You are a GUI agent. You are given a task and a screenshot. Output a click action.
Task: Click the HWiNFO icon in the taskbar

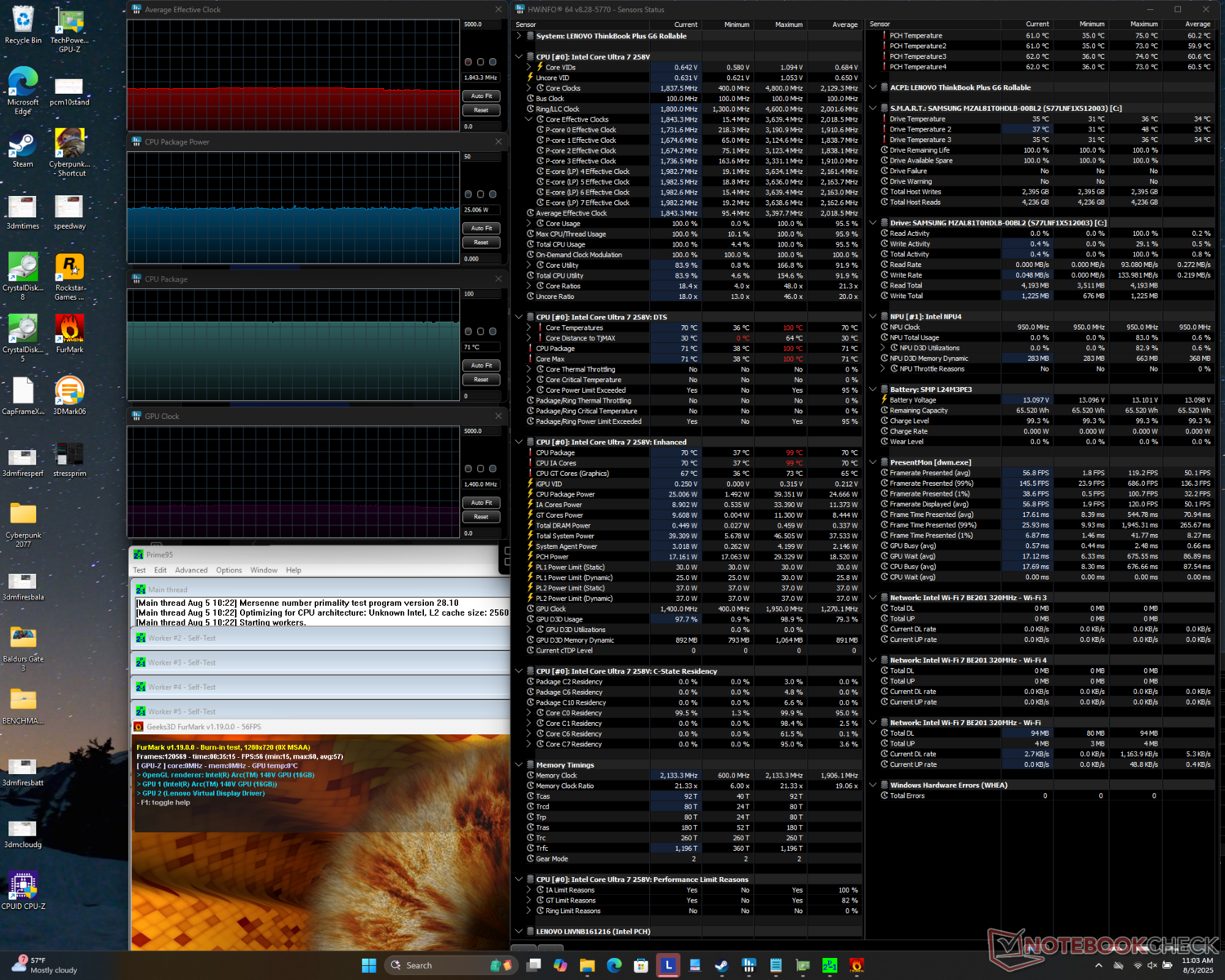coord(749,965)
